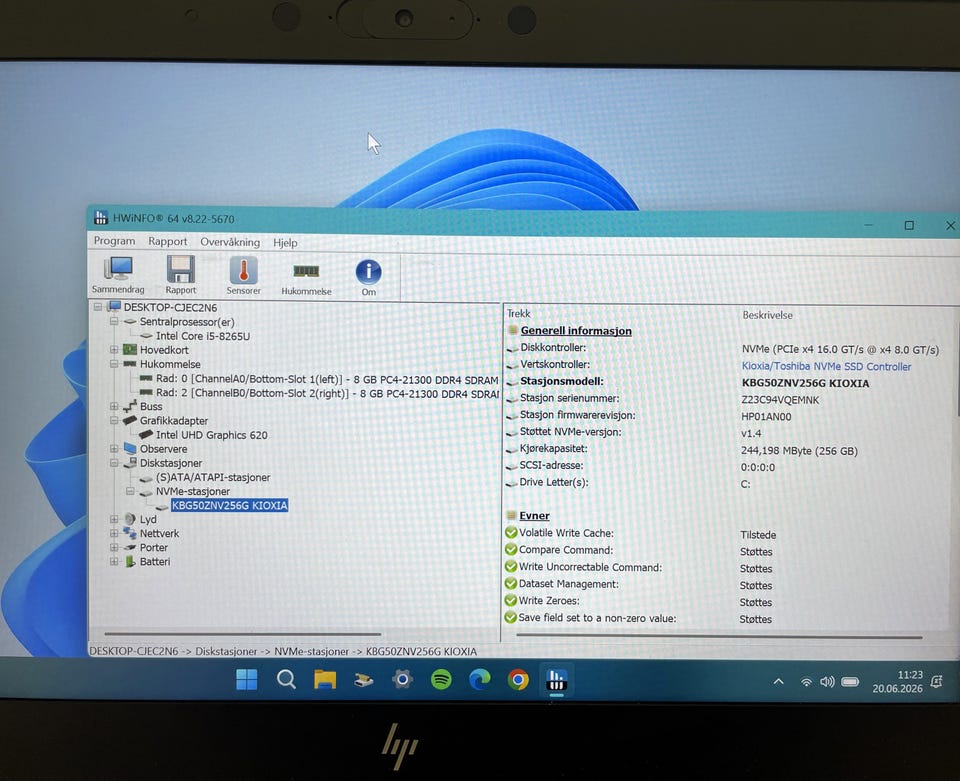Collapse the DESKTOP-CJEC2N6 root node

98,307
